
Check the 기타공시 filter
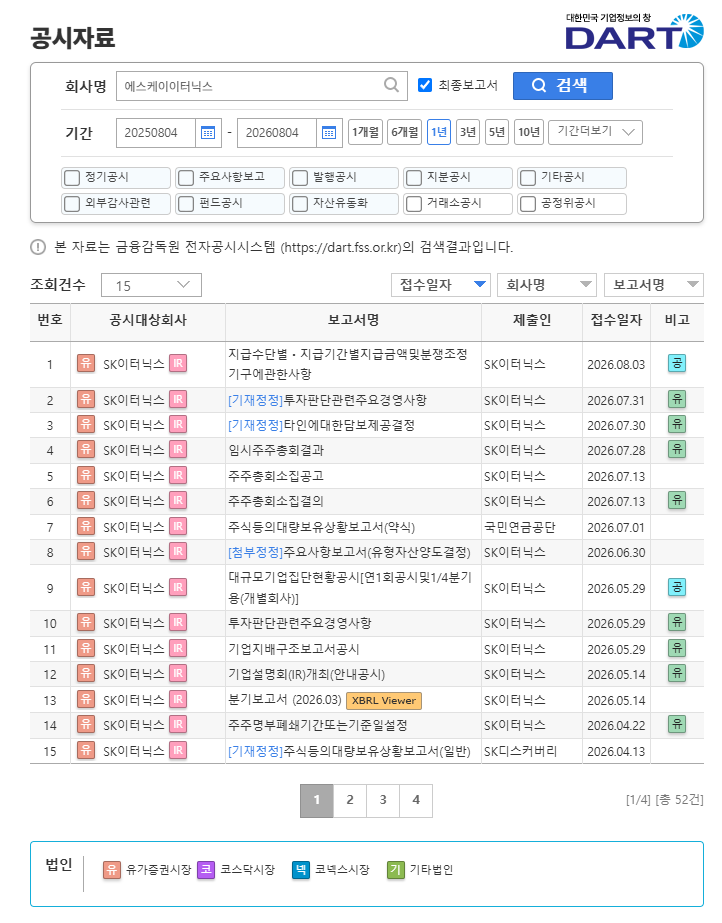528,177
